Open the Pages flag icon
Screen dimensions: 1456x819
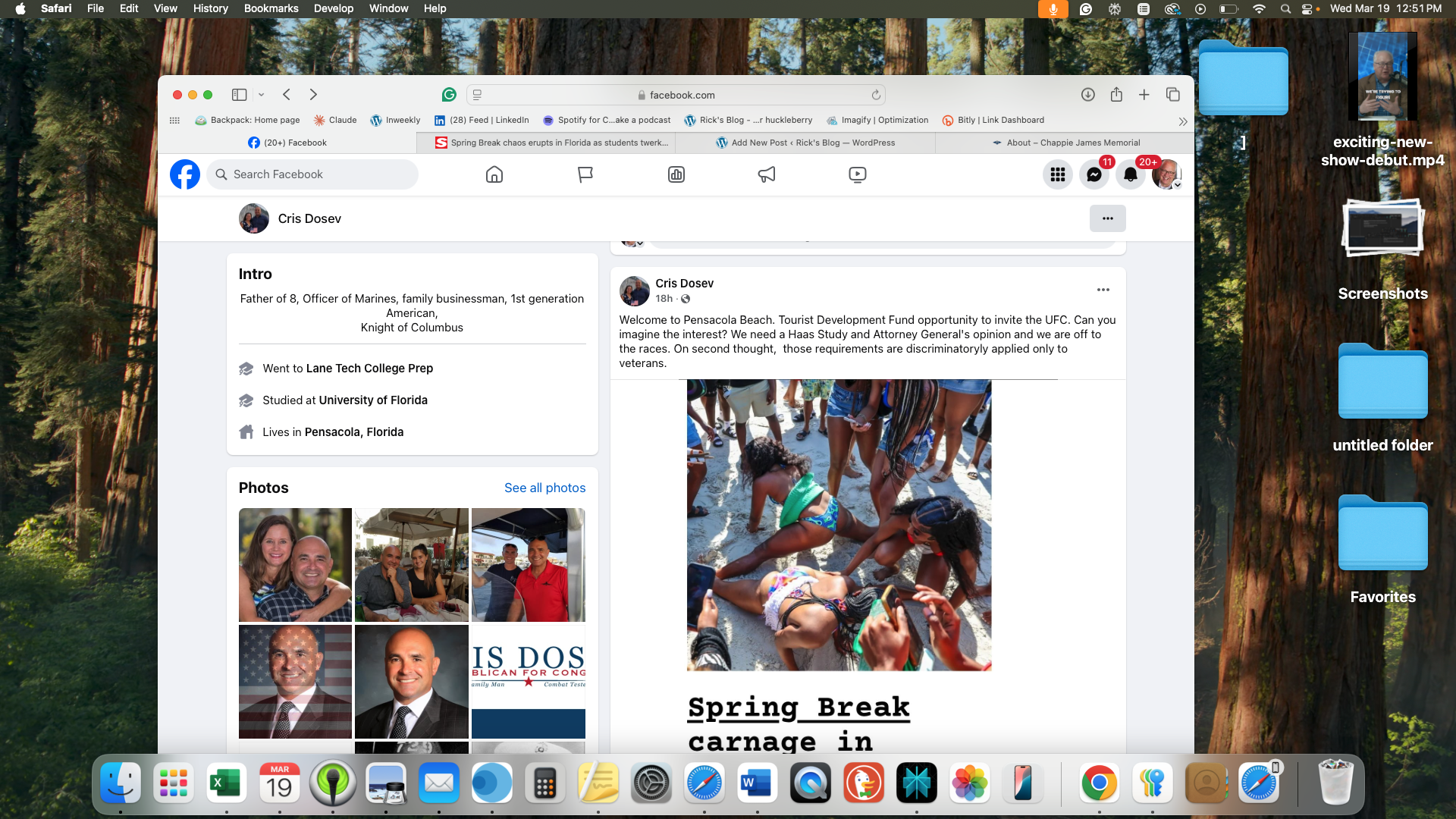point(585,174)
